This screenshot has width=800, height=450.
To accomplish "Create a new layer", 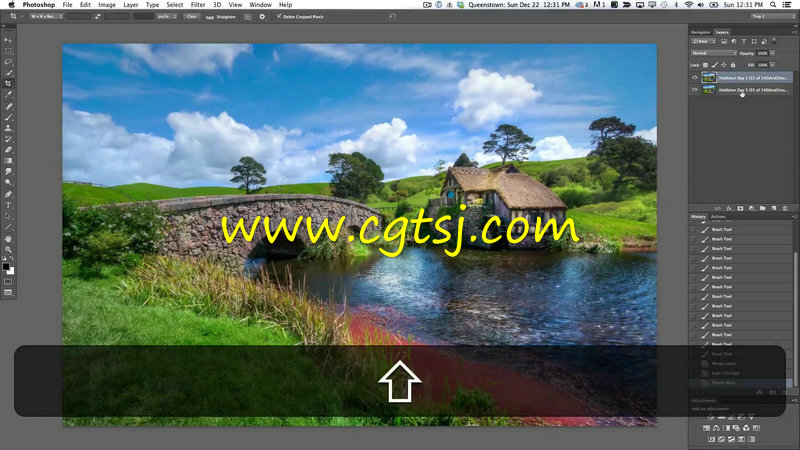I will 773,208.
